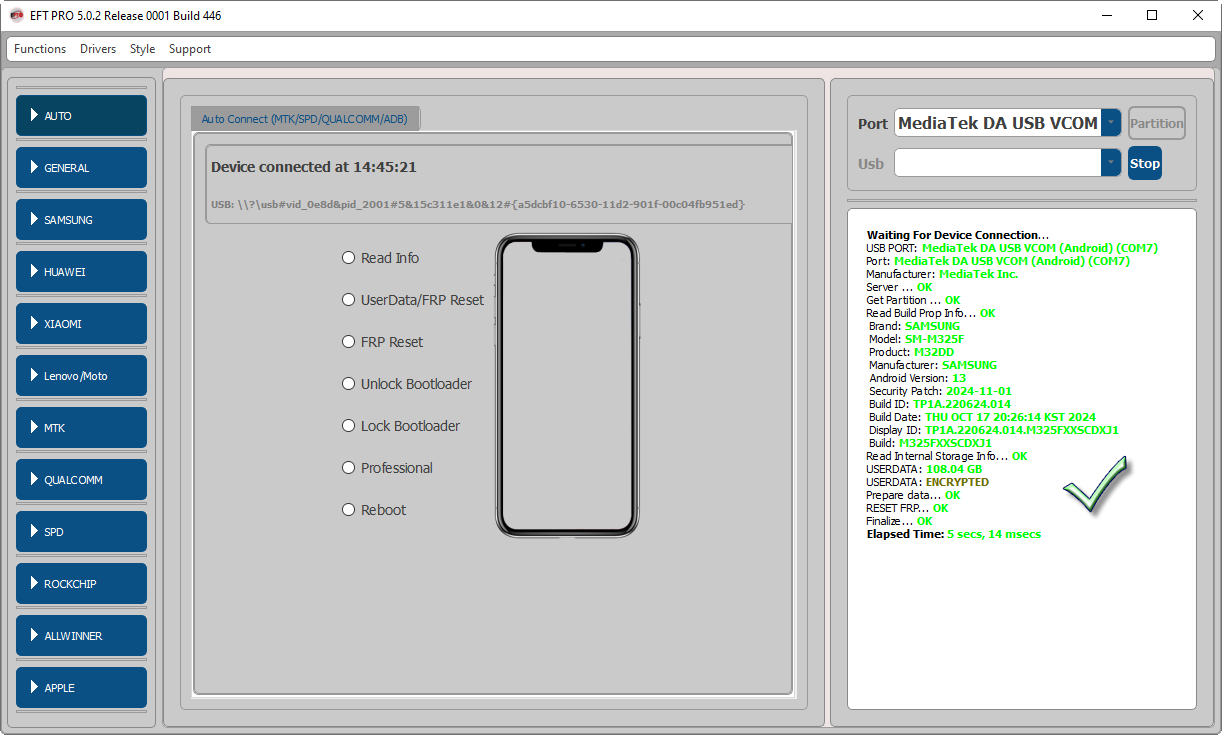The image size is (1222, 735).
Task: Open the Style menu
Action: click(142, 49)
